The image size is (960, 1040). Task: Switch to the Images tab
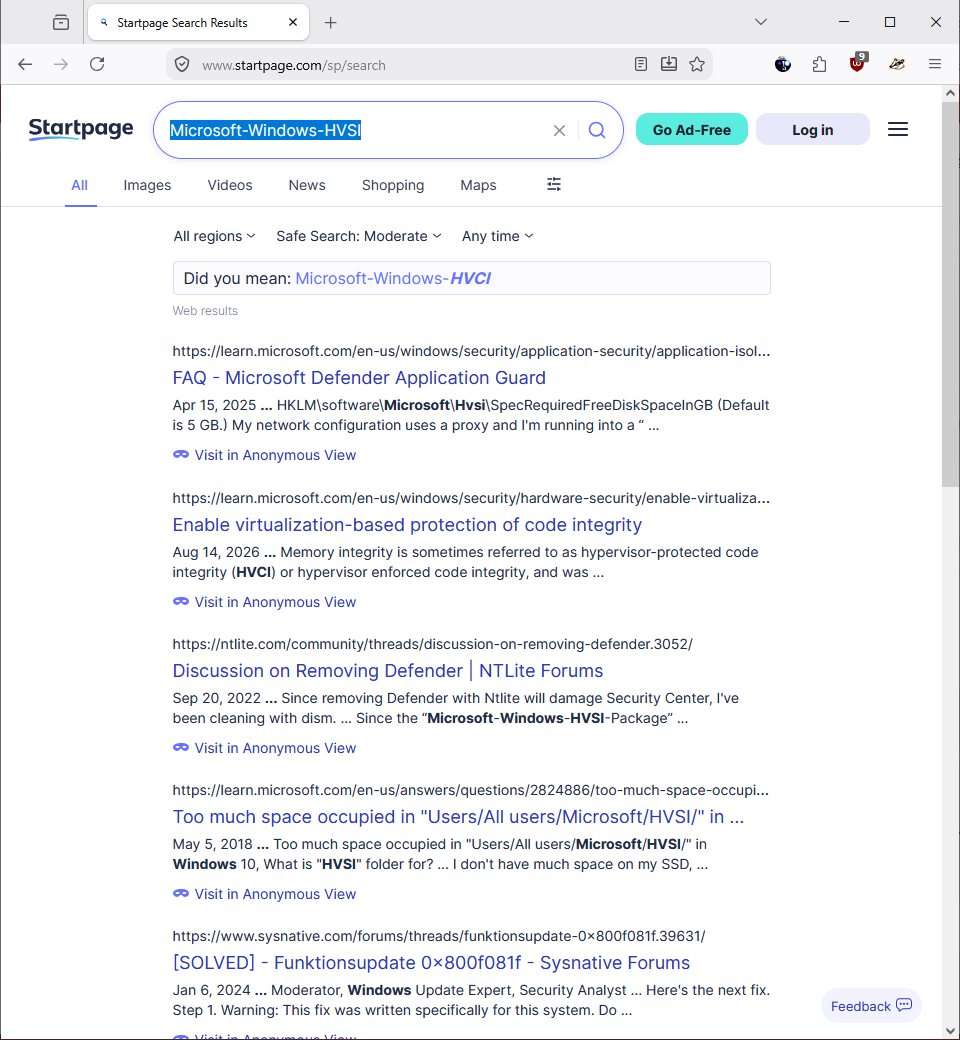[x=147, y=185]
